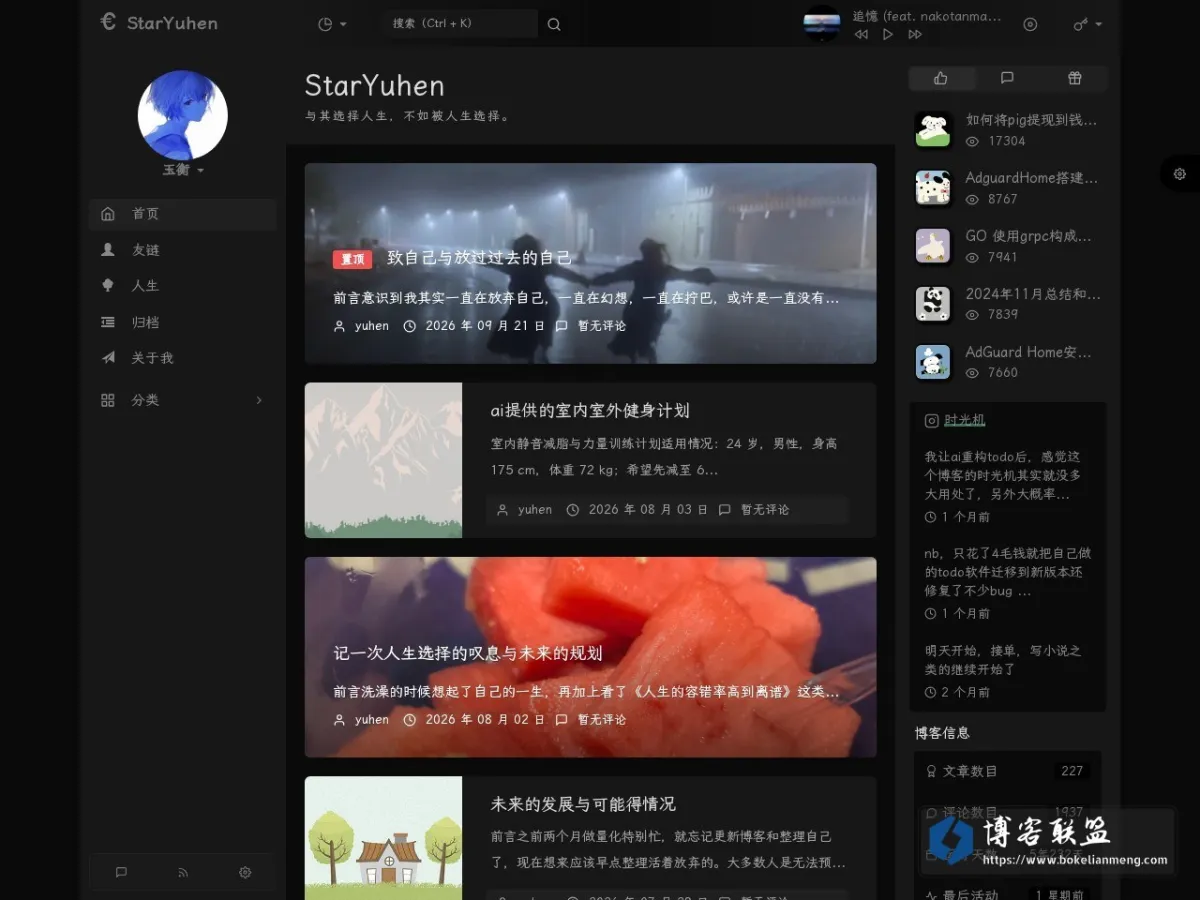Click the dog icon beside pig post
Viewport: 1200px width, 900px height.
[x=933, y=129]
